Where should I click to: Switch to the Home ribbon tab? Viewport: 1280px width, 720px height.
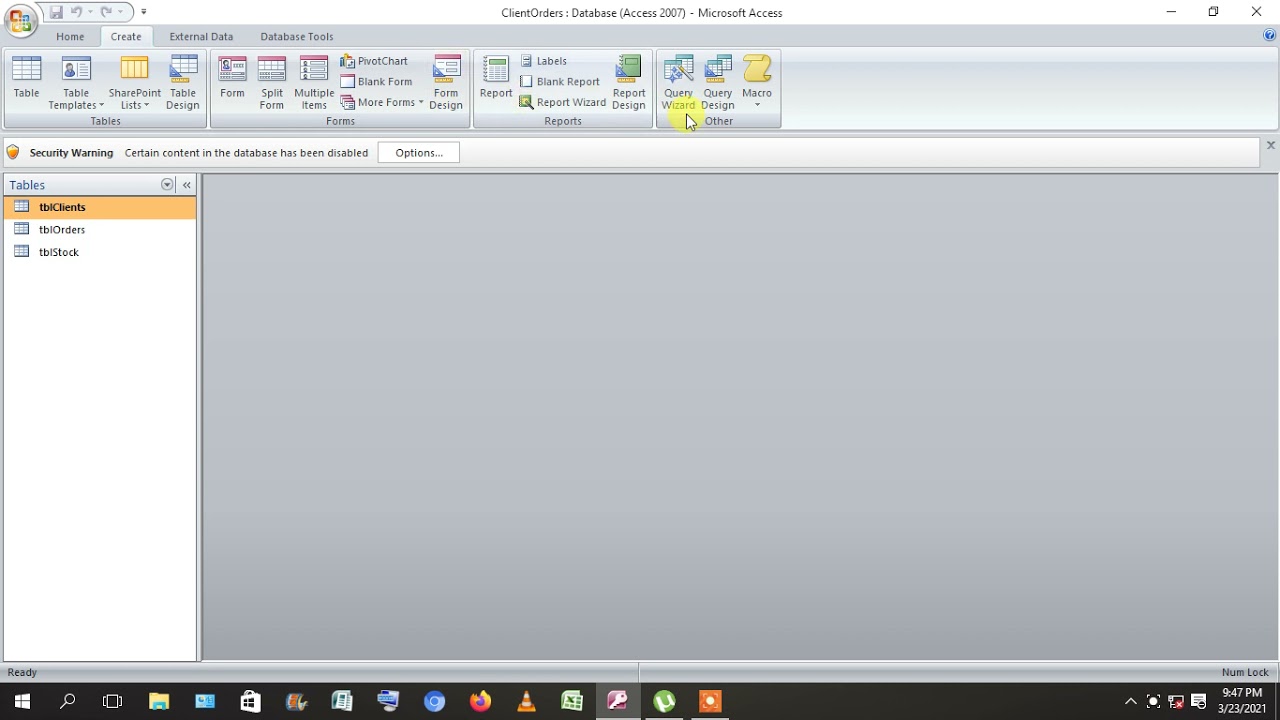70,36
